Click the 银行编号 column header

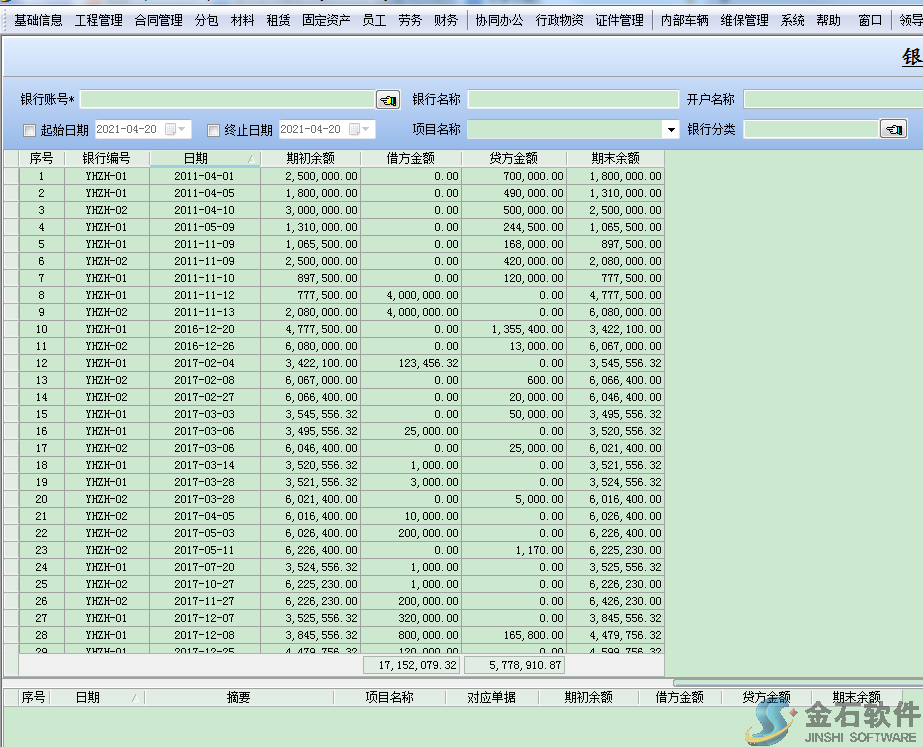click(x=106, y=158)
